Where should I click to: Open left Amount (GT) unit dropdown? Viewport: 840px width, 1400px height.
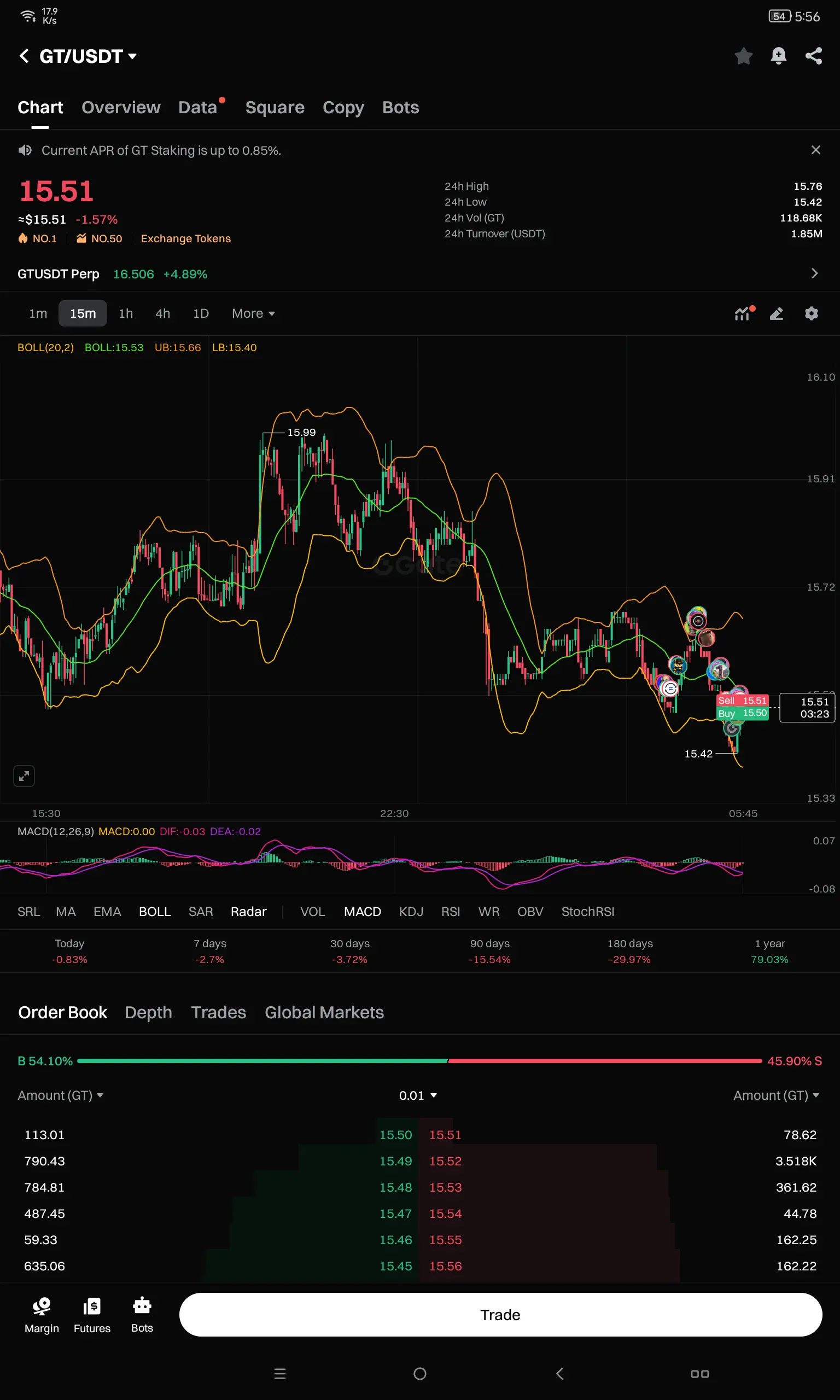pyautogui.click(x=61, y=1095)
